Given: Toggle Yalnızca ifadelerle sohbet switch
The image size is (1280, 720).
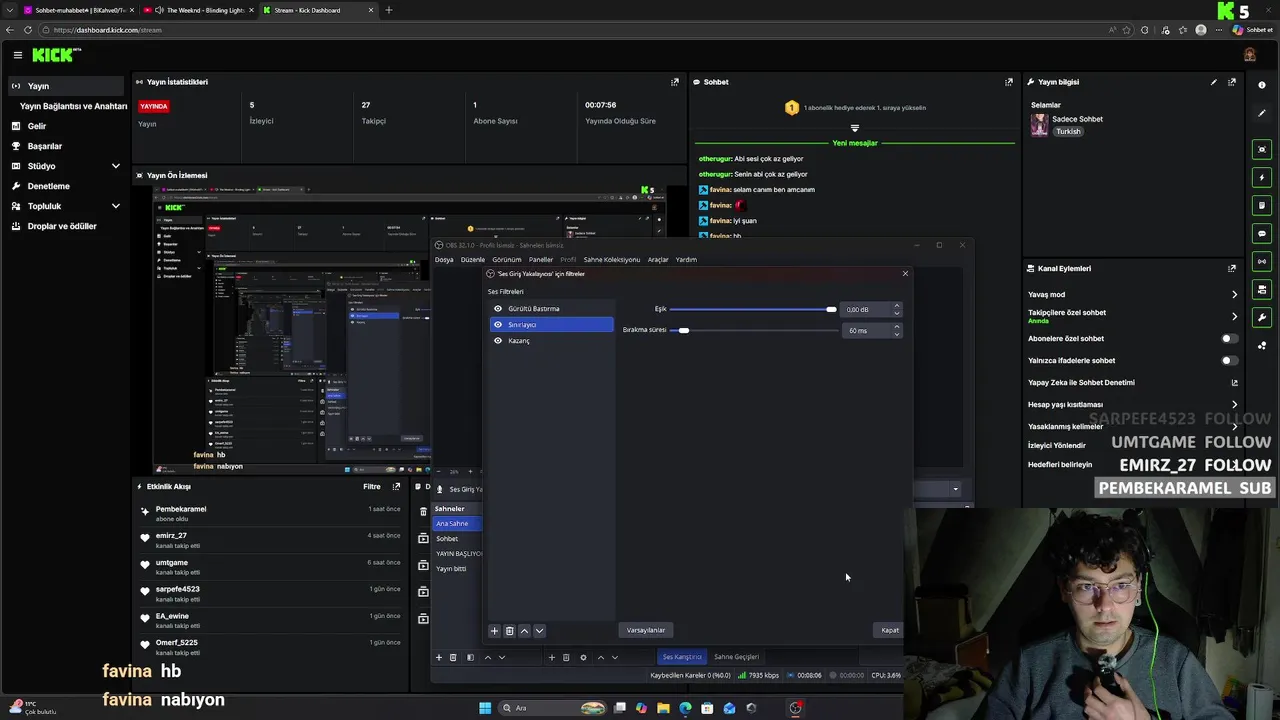Looking at the screenshot, I should (x=1229, y=360).
